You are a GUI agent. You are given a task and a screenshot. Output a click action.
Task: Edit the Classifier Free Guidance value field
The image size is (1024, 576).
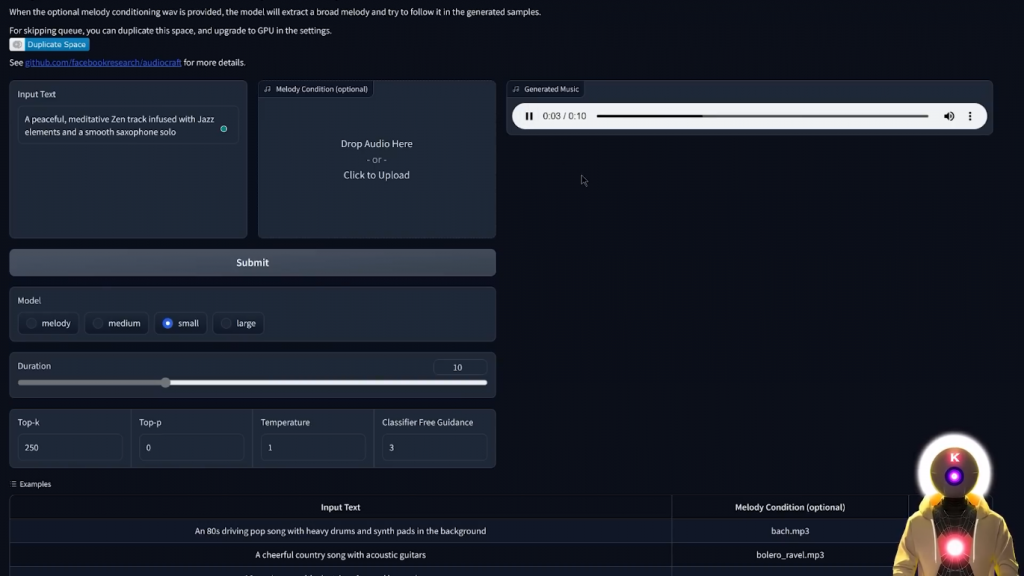[434, 447]
